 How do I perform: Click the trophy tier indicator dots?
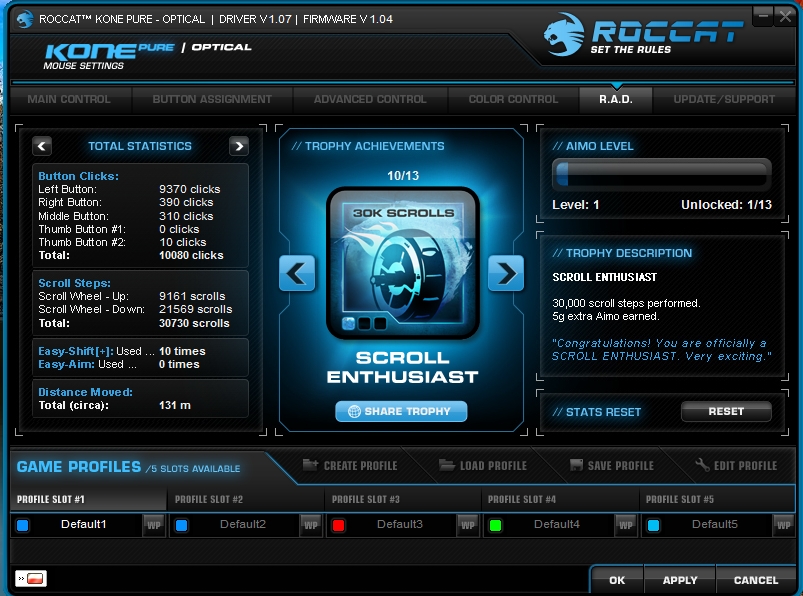pos(364,324)
